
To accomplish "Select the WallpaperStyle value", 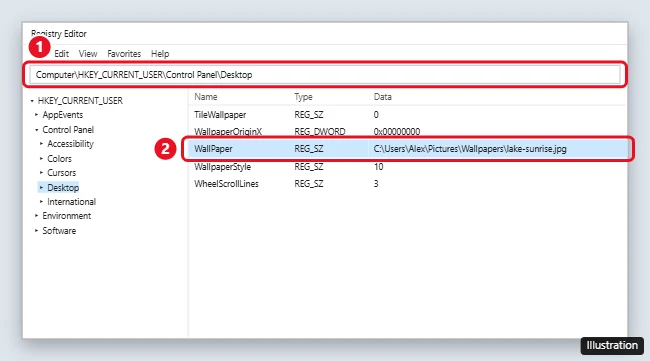I will 222,167.
